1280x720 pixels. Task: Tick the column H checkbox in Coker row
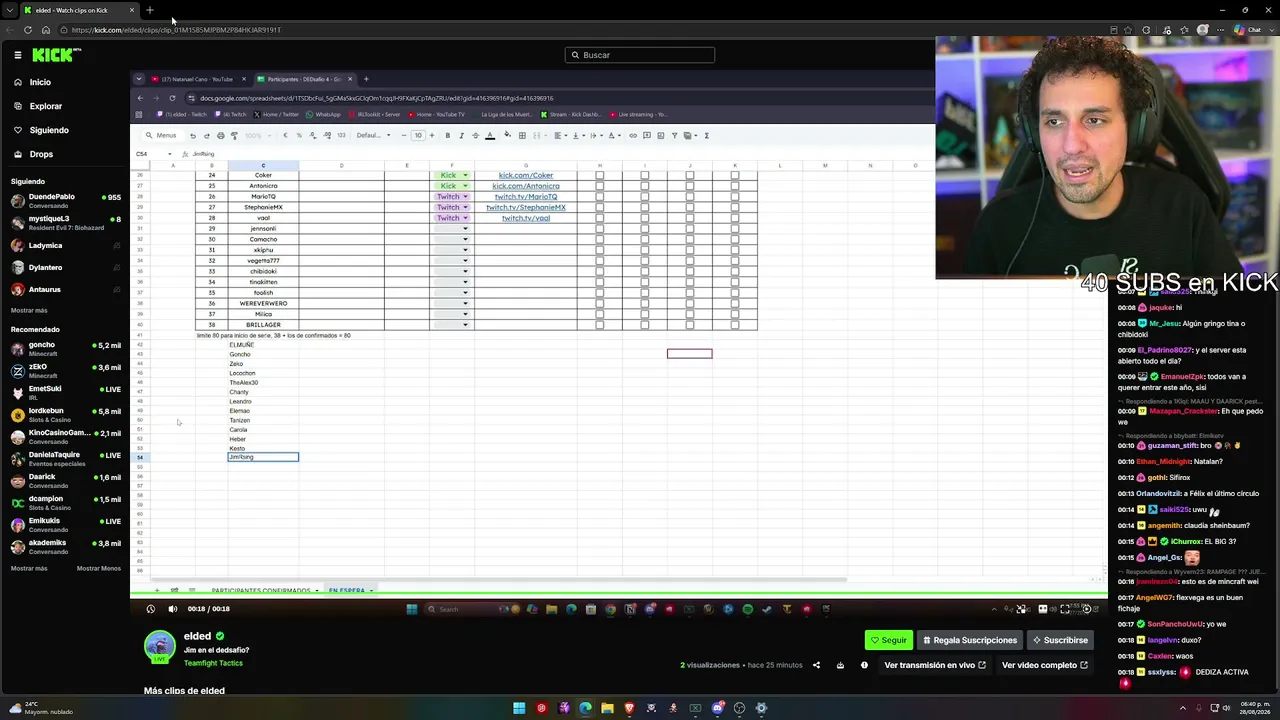[600, 176]
